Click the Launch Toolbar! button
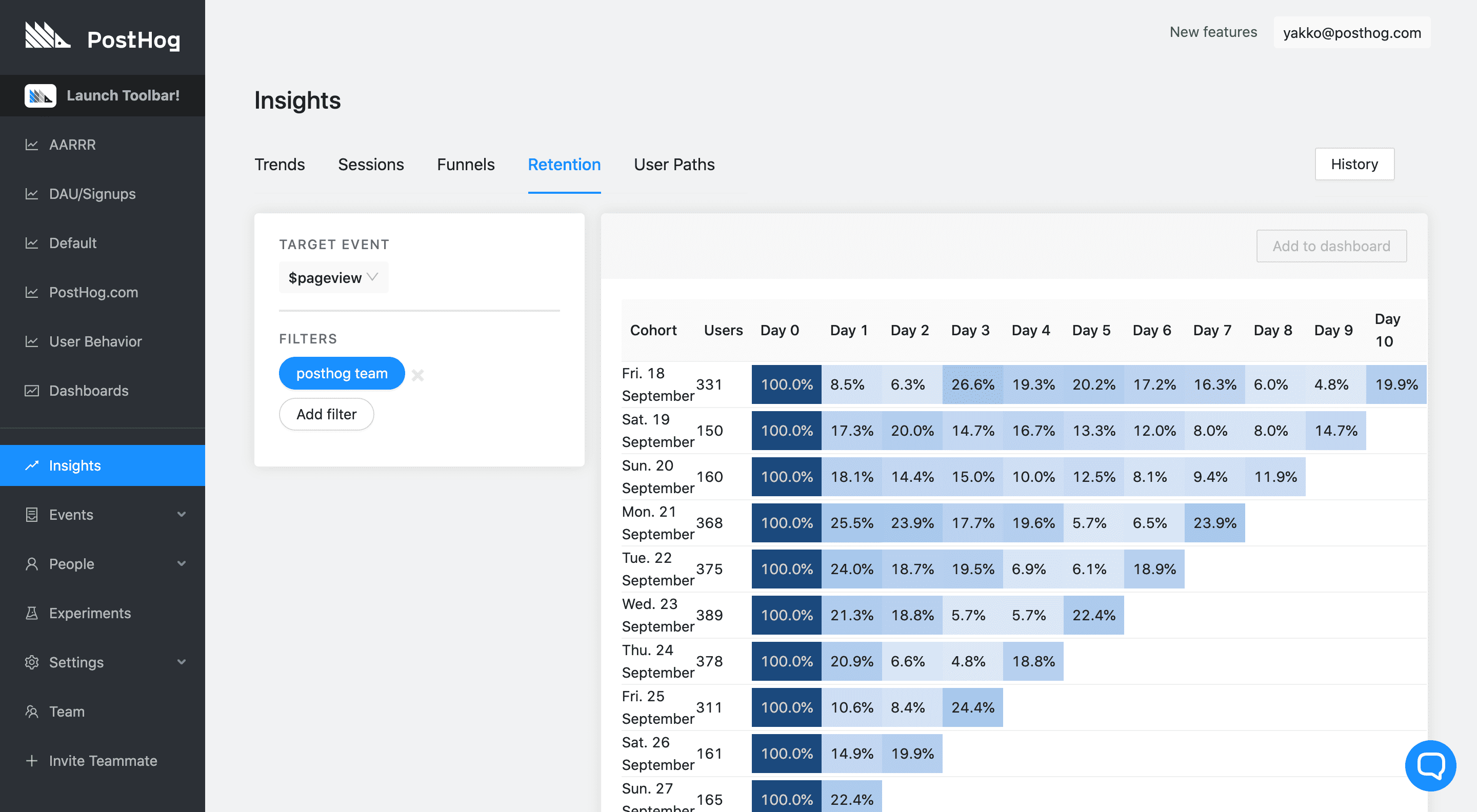Screen dimensions: 1477x812 [x=103, y=96]
